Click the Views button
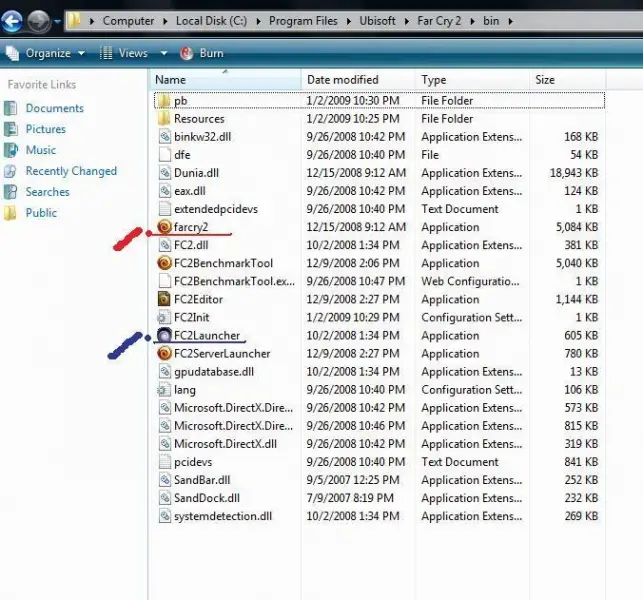Screen dimensions: 643x600 [124, 53]
